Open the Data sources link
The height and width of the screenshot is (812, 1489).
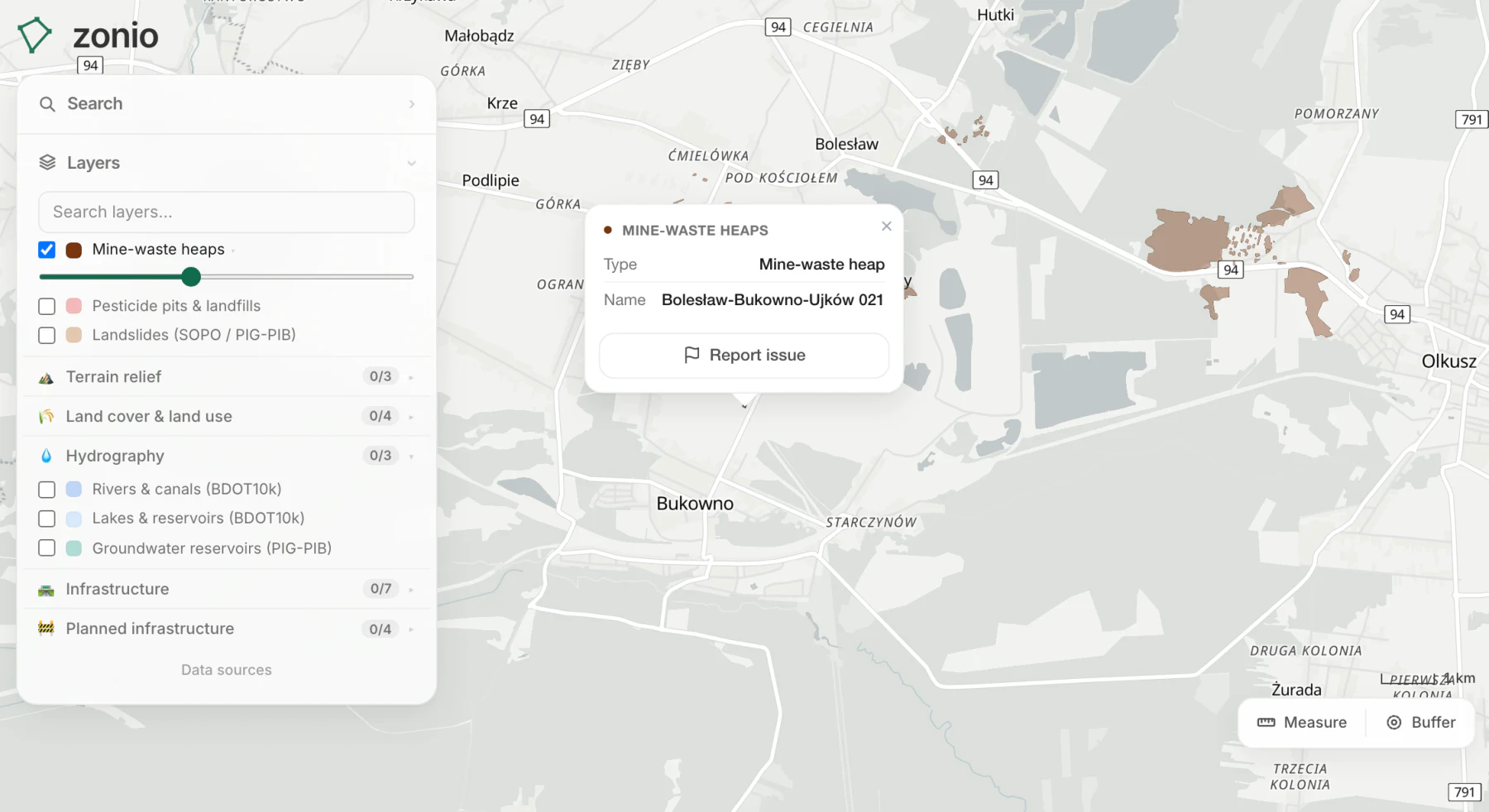pyautogui.click(x=227, y=671)
